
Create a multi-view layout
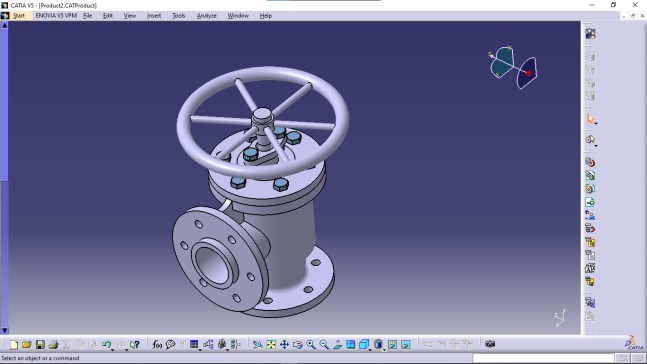point(351,344)
